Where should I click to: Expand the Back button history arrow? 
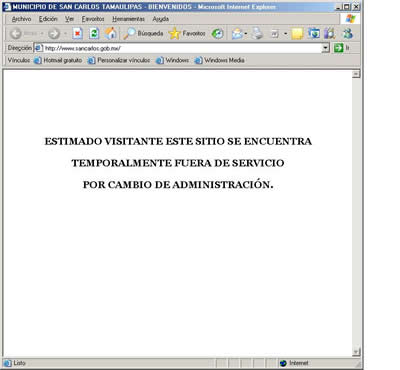42,34
